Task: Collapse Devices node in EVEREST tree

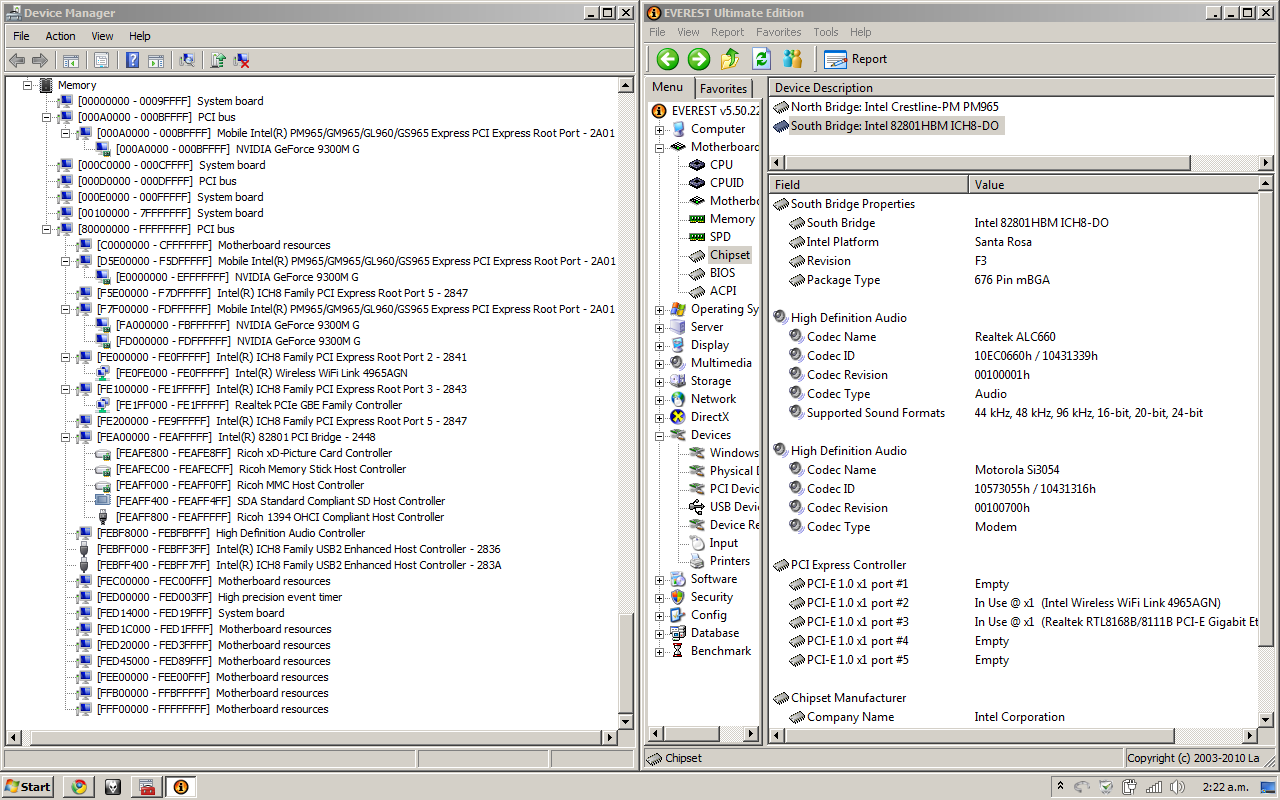Action: [660, 436]
